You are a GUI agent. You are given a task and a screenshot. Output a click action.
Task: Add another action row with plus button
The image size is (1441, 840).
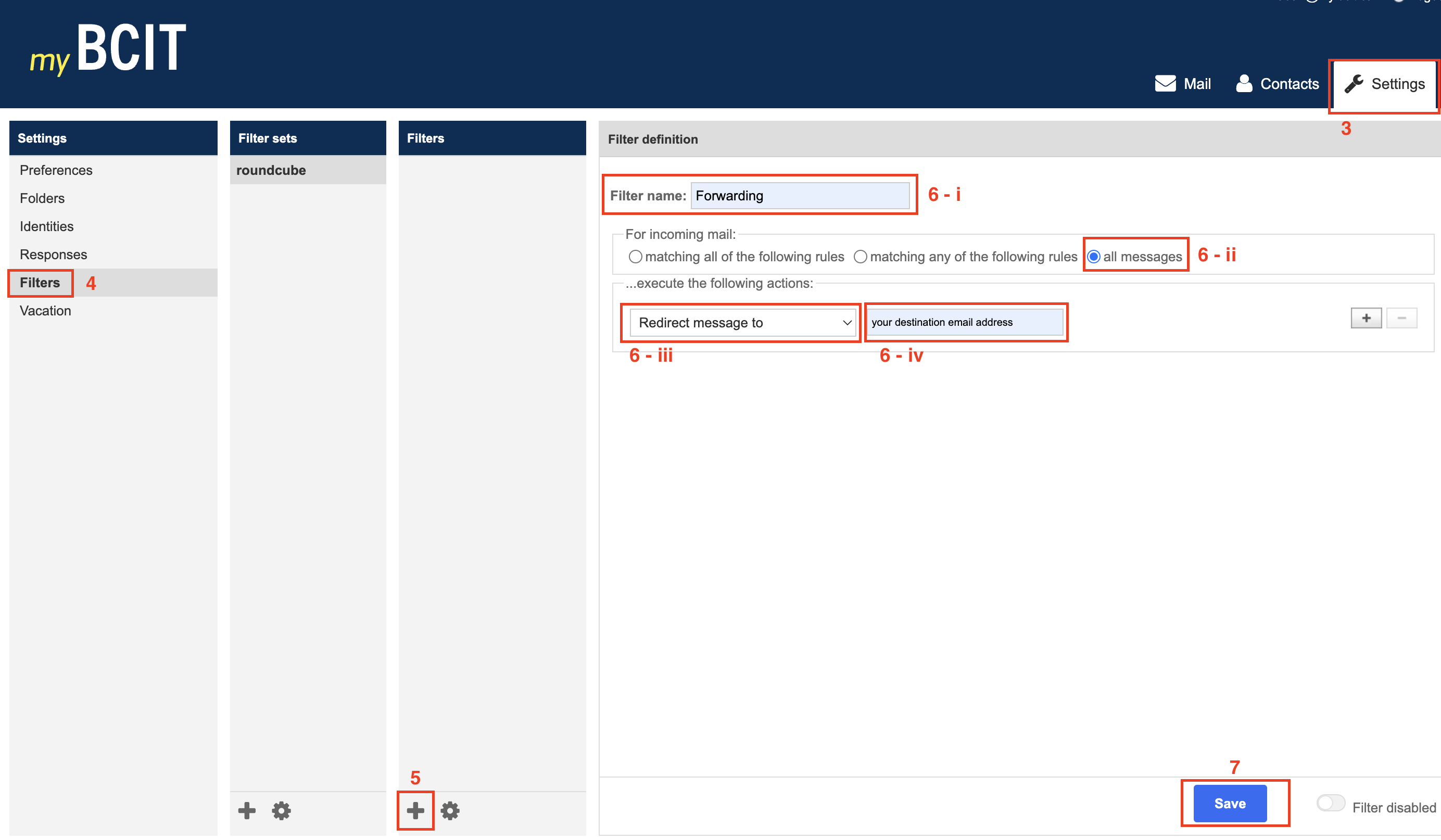(1366, 318)
